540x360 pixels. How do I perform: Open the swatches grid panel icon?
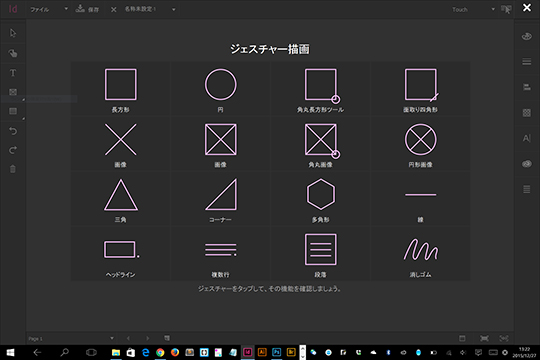click(527, 113)
